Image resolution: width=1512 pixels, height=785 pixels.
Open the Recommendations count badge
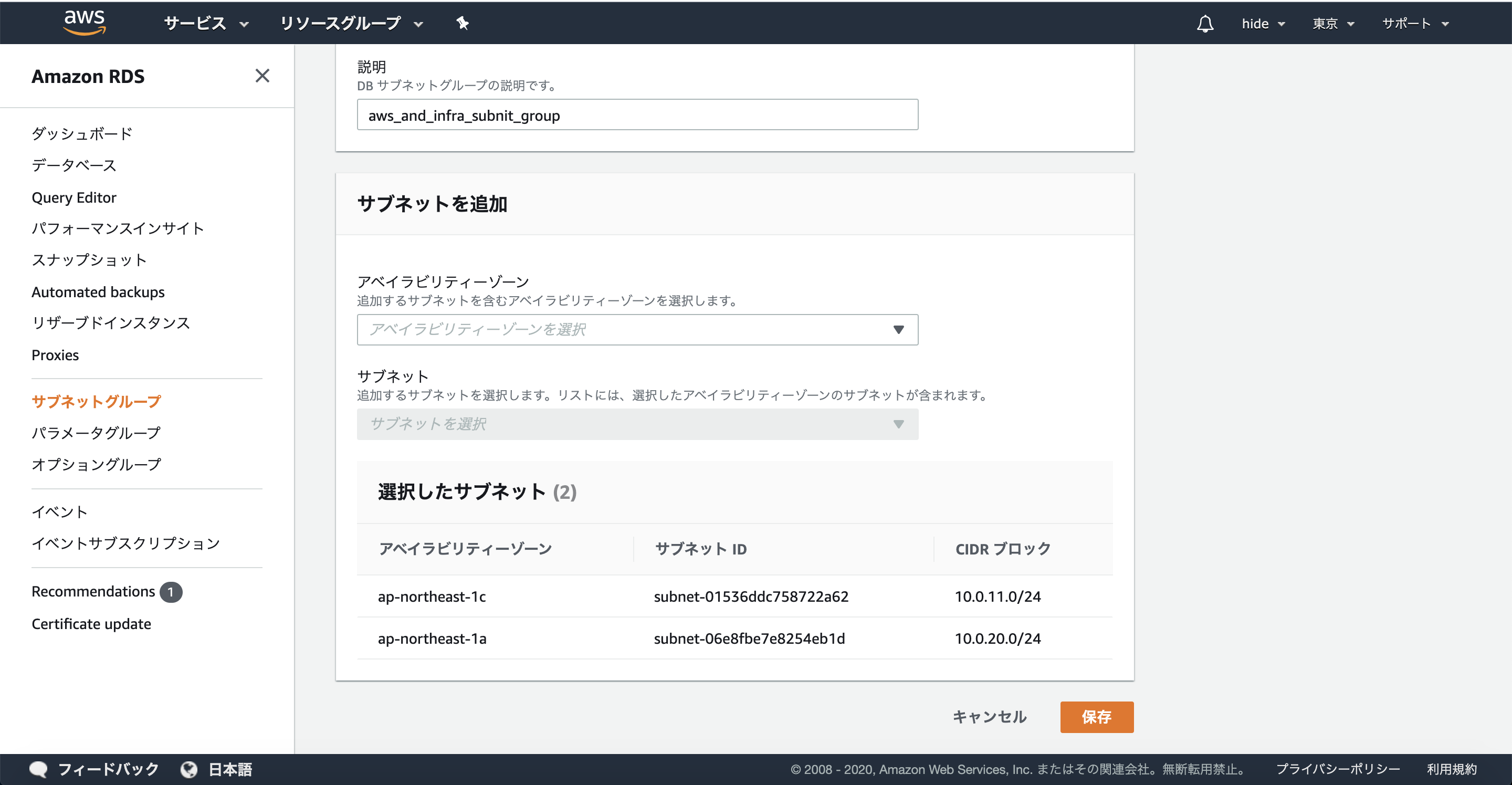click(171, 592)
